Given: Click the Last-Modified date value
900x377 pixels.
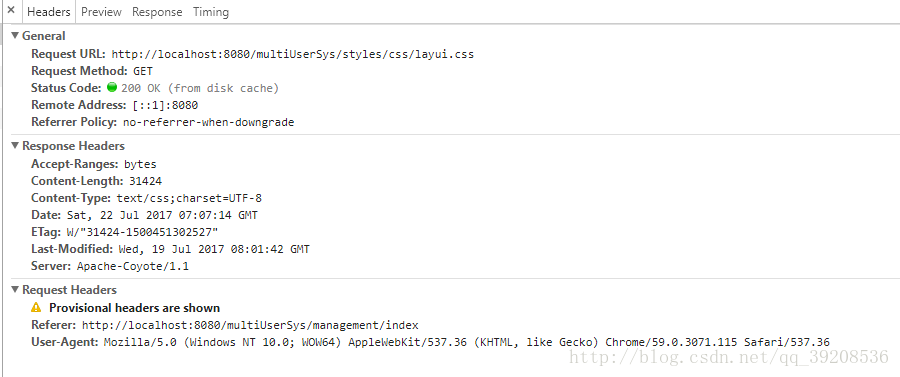Looking at the screenshot, I should (214, 249).
